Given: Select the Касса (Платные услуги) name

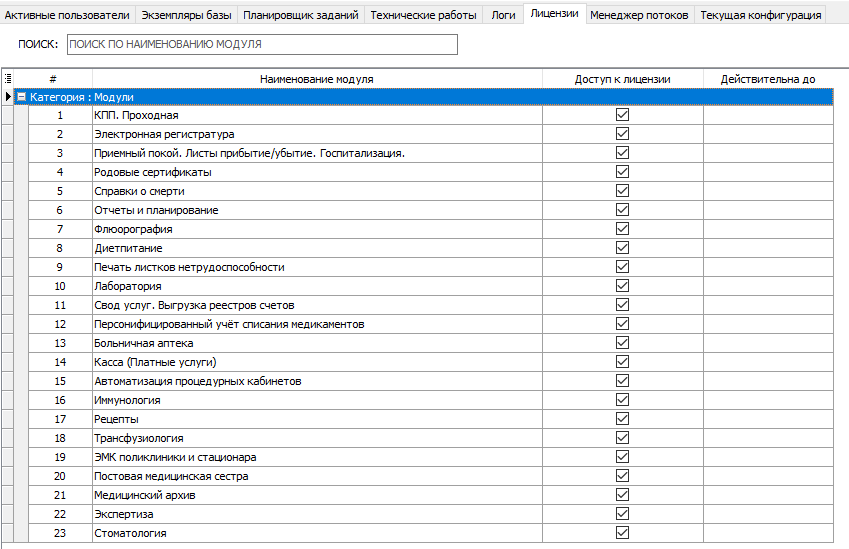Looking at the screenshot, I should (317, 362).
